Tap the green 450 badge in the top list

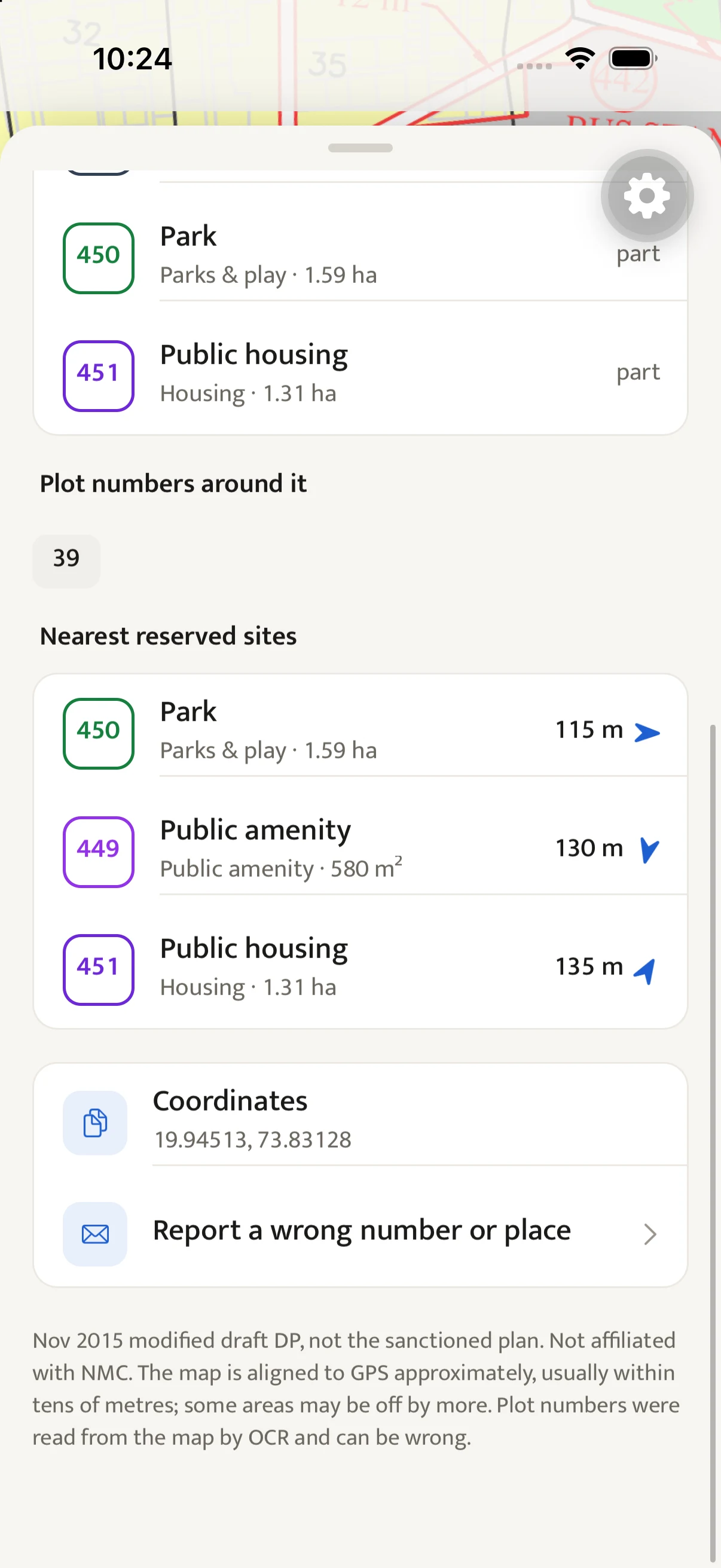click(99, 258)
